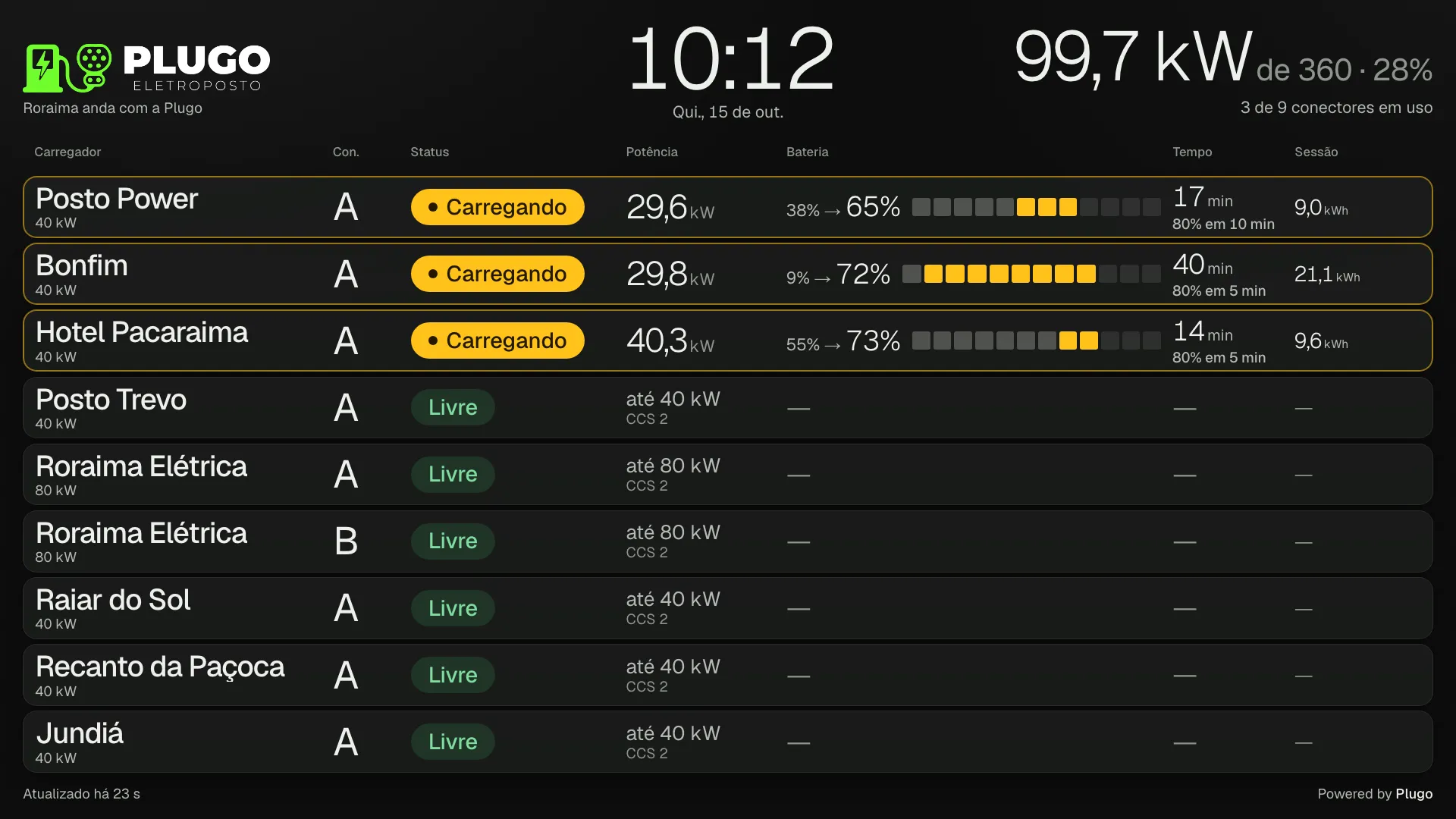This screenshot has width=1456, height=819.
Task: Click the Livre badge for Jundiá
Action: [453, 742]
